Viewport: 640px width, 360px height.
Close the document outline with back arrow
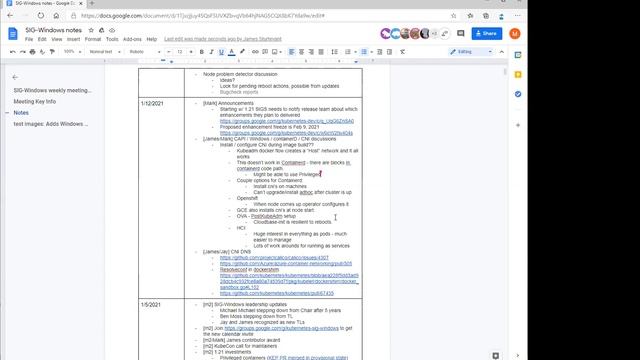(x=15, y=77)
